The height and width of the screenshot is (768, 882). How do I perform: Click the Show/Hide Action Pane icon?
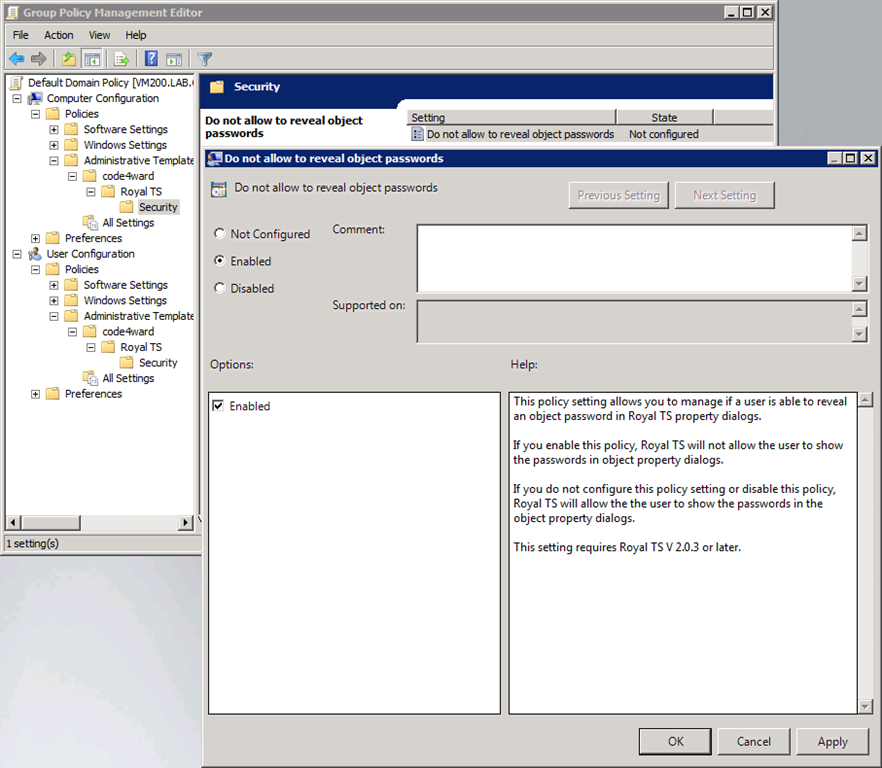(174, 59)
